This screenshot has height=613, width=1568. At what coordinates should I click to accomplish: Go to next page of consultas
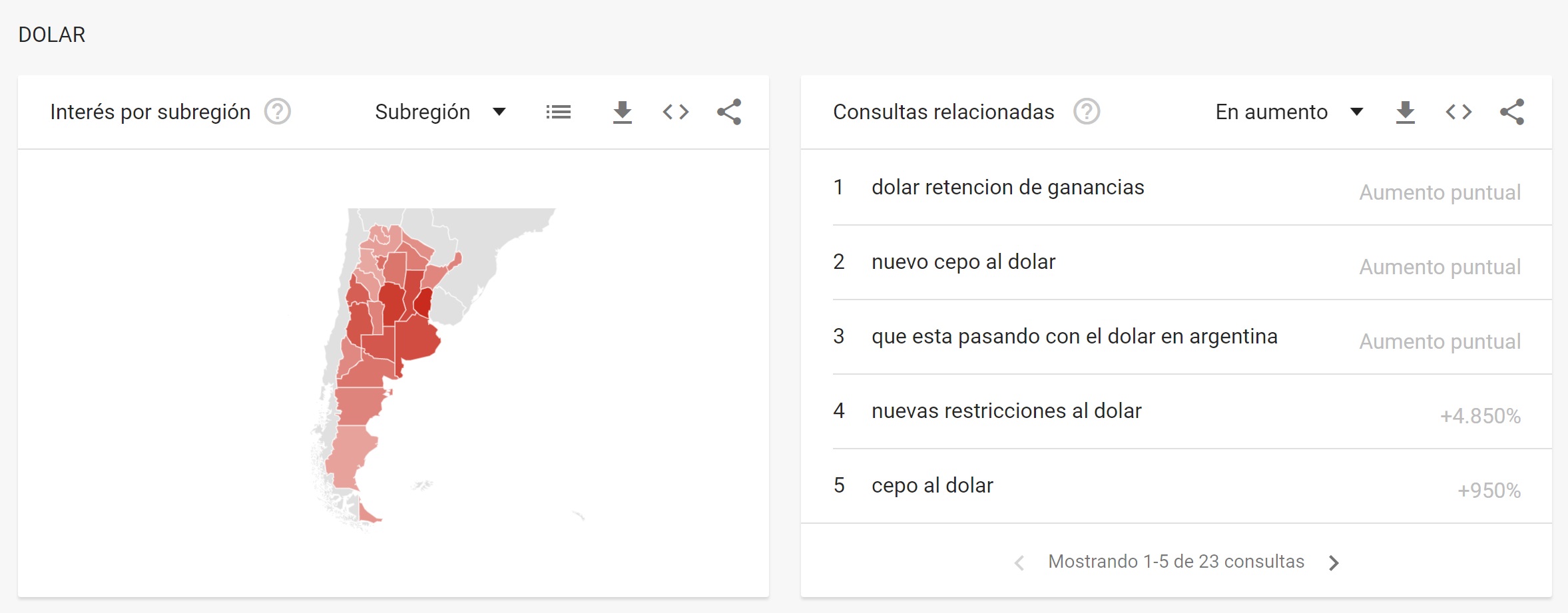click(x=1334, y=563)
